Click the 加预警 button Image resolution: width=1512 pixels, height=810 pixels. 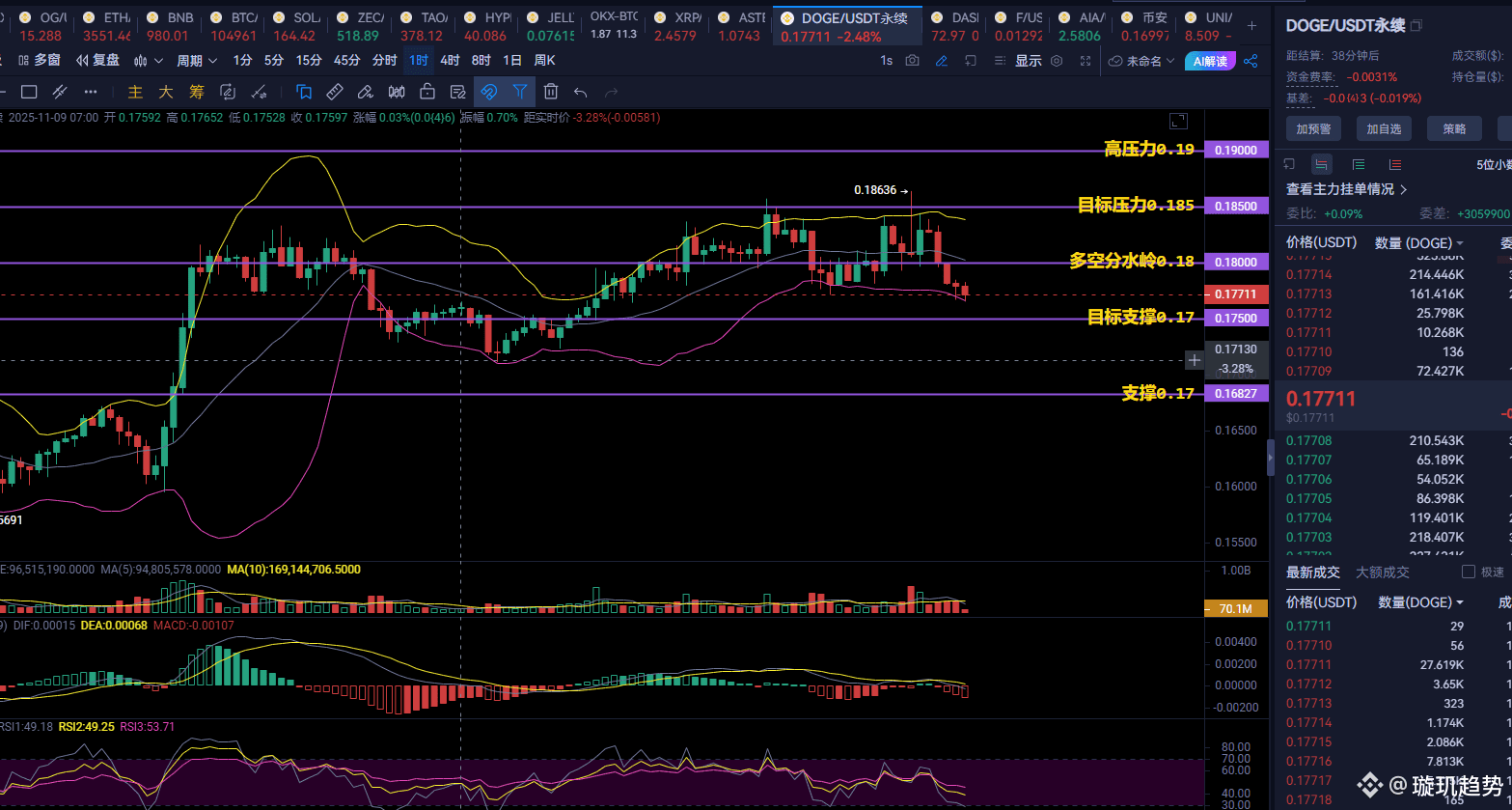point(1313,128)
